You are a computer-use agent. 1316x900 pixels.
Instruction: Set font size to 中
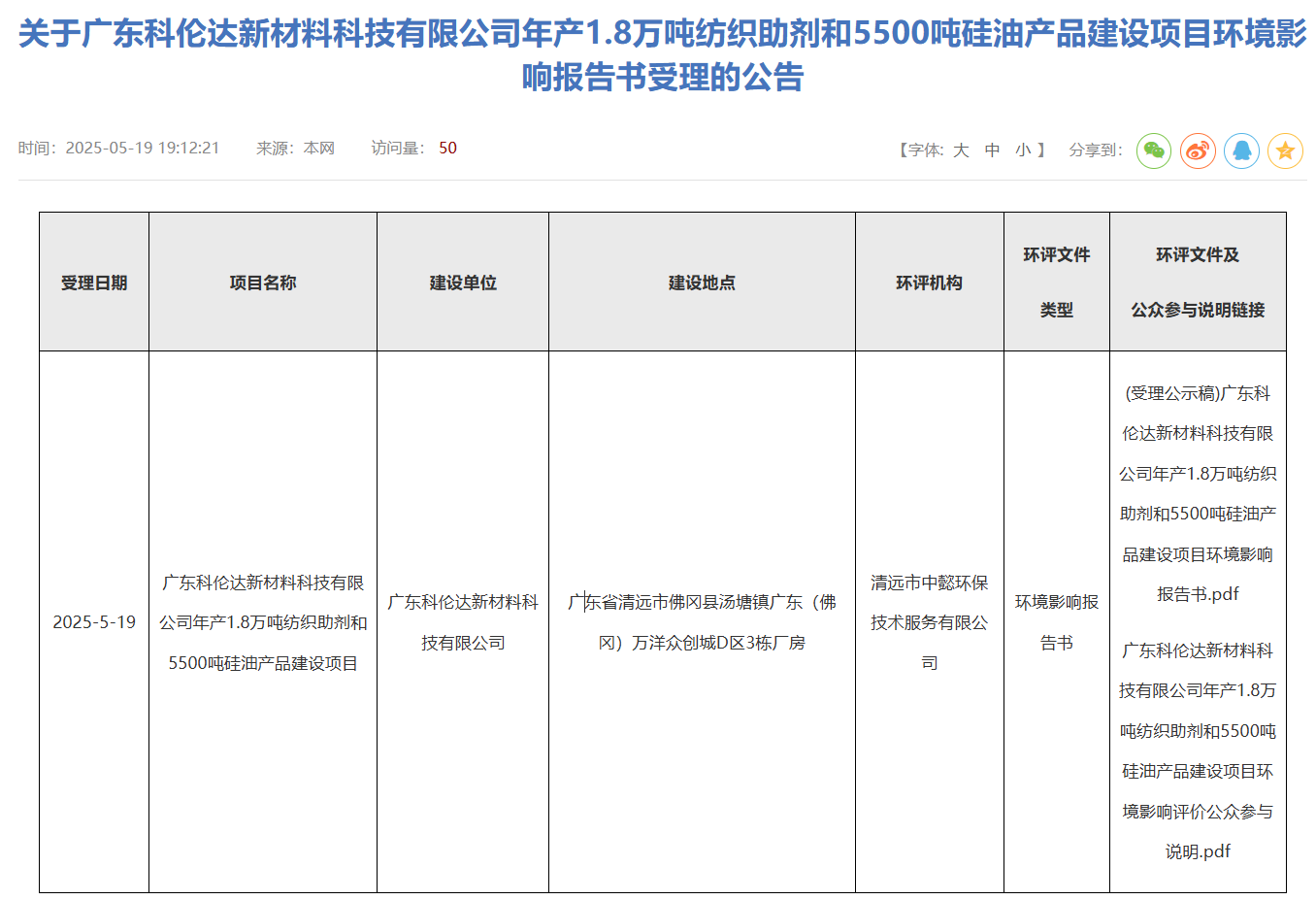(x=992, y=150)
